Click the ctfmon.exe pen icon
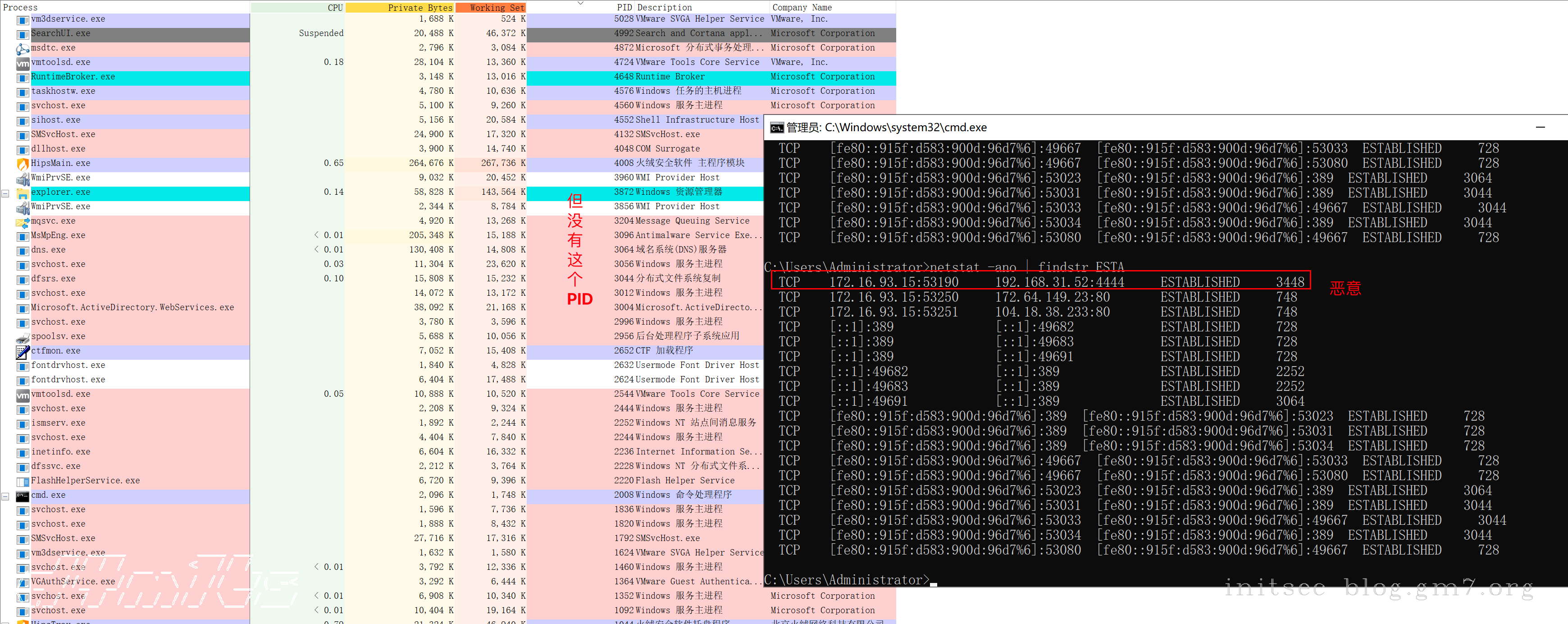The height and width of the screenshot is (624, 1568). click(x=23, y=352)
